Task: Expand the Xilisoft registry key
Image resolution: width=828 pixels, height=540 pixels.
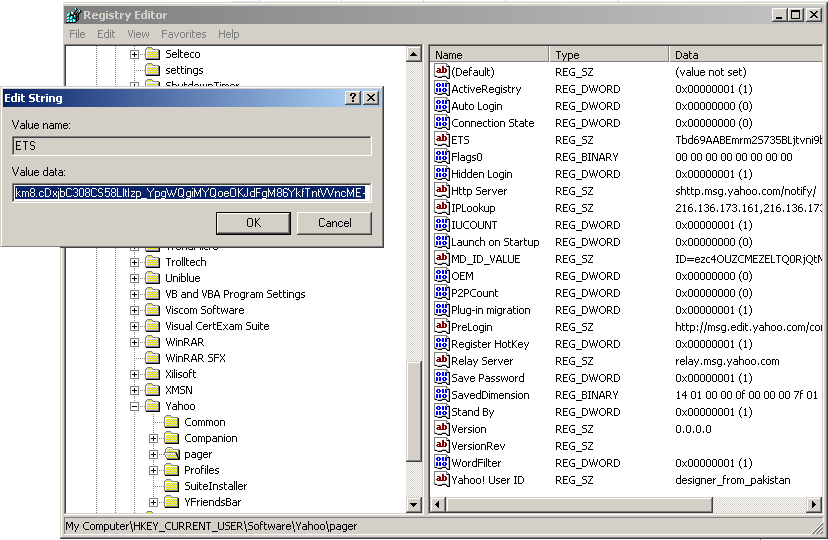Action: [134, 374]
